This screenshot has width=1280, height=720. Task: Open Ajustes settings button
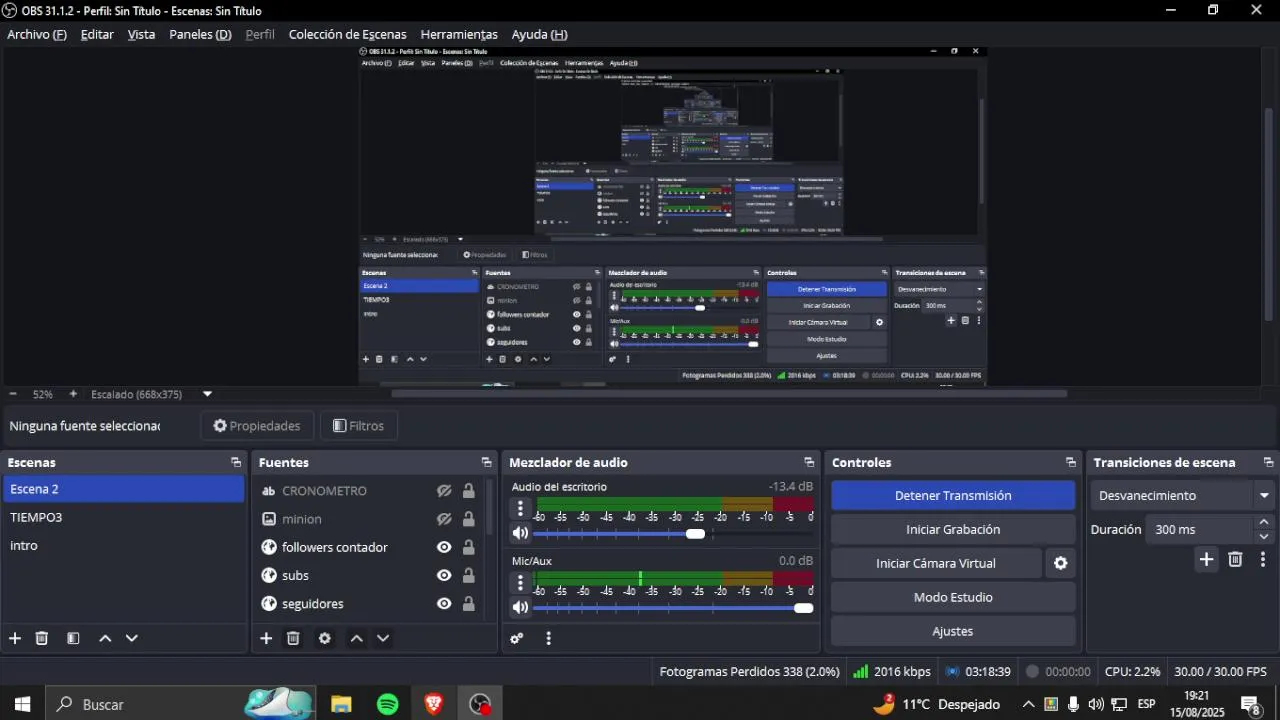coord(953,631)
